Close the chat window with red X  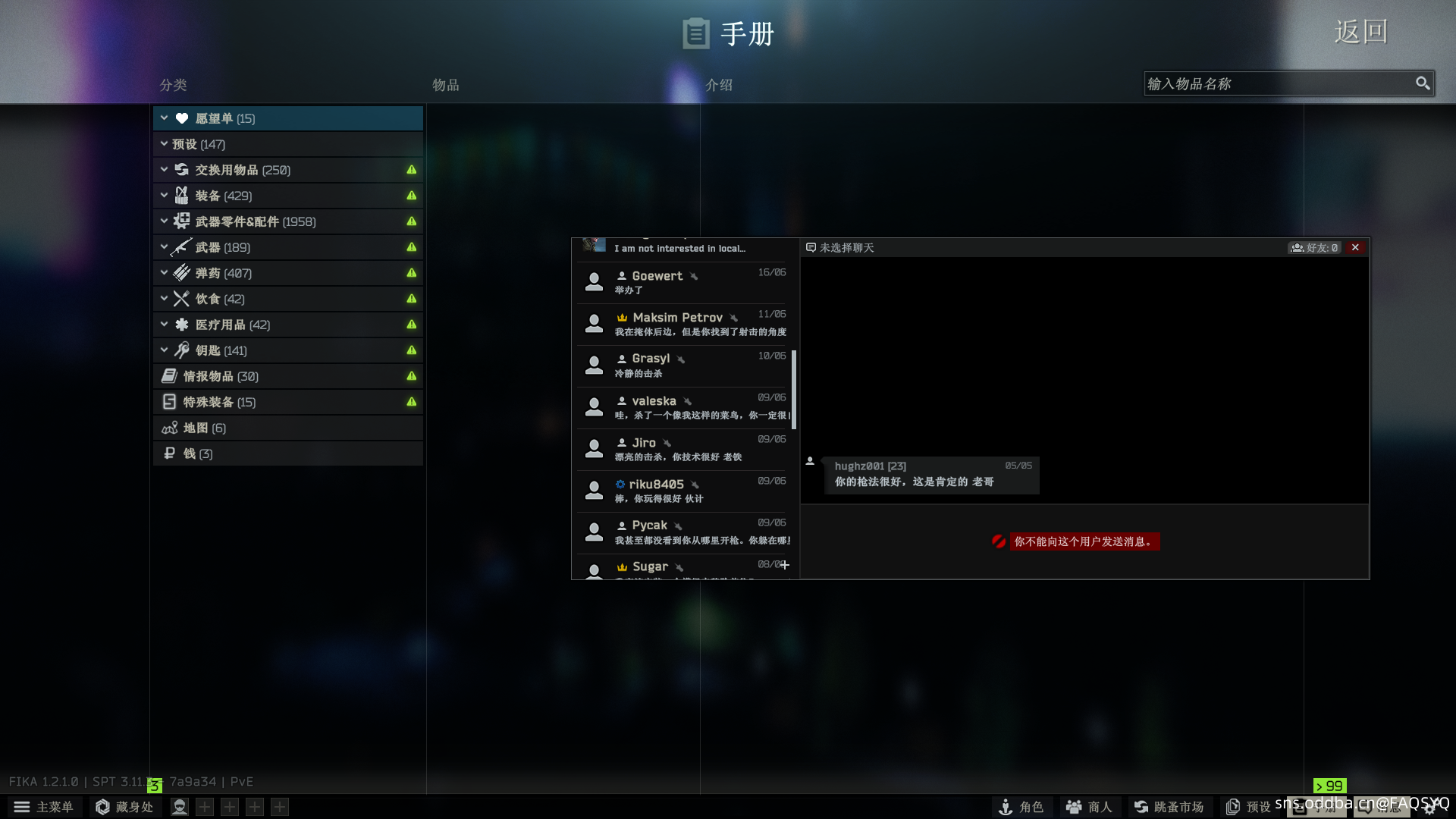pyautogui.click(x=1355, y=248)
